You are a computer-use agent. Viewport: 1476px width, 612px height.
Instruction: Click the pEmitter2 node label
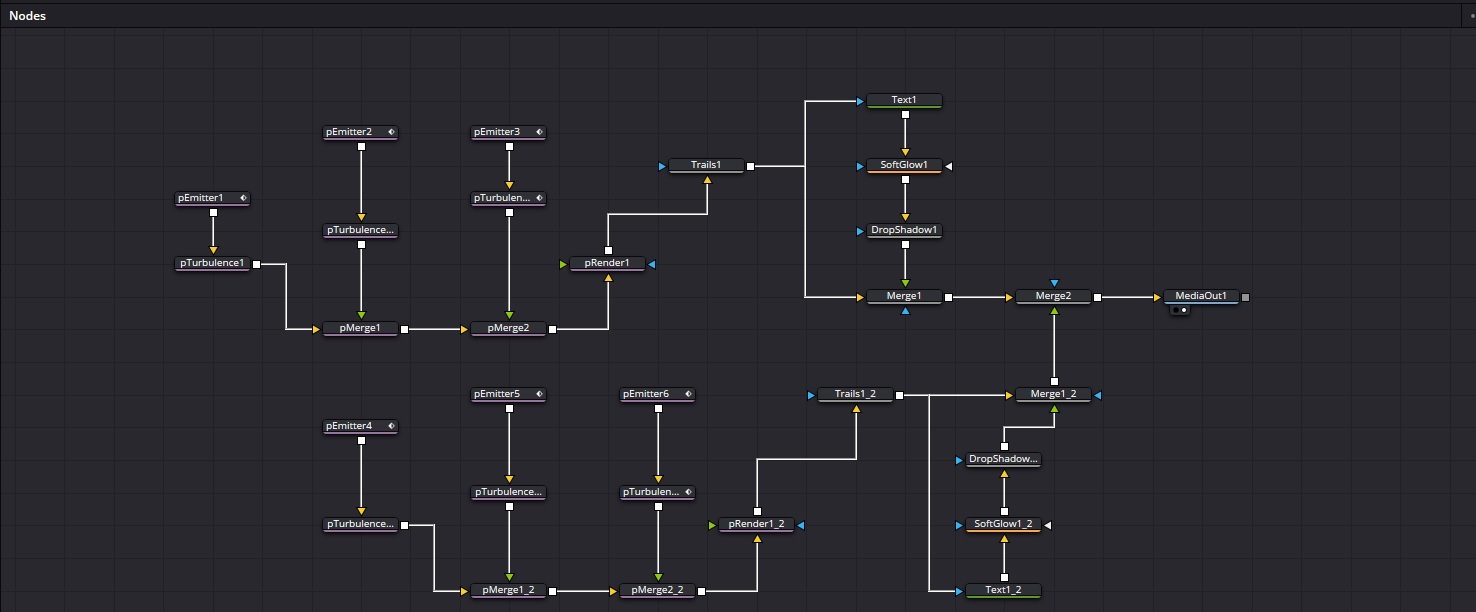pos(349,132)
